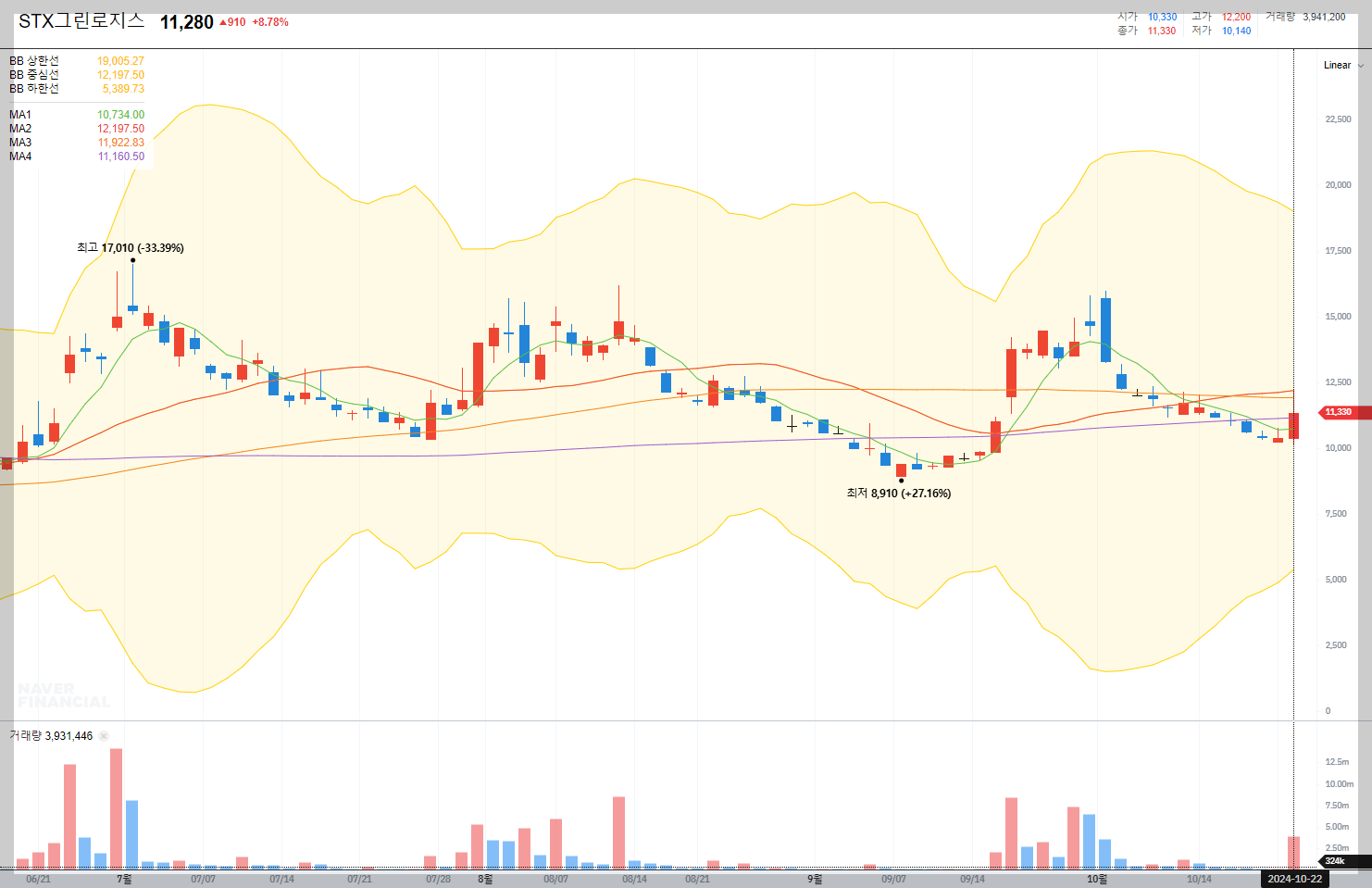Click the MA4 value 11,160.50
Image resolution: width=1372 pixels, height=888 pixels.
[120, 156]
